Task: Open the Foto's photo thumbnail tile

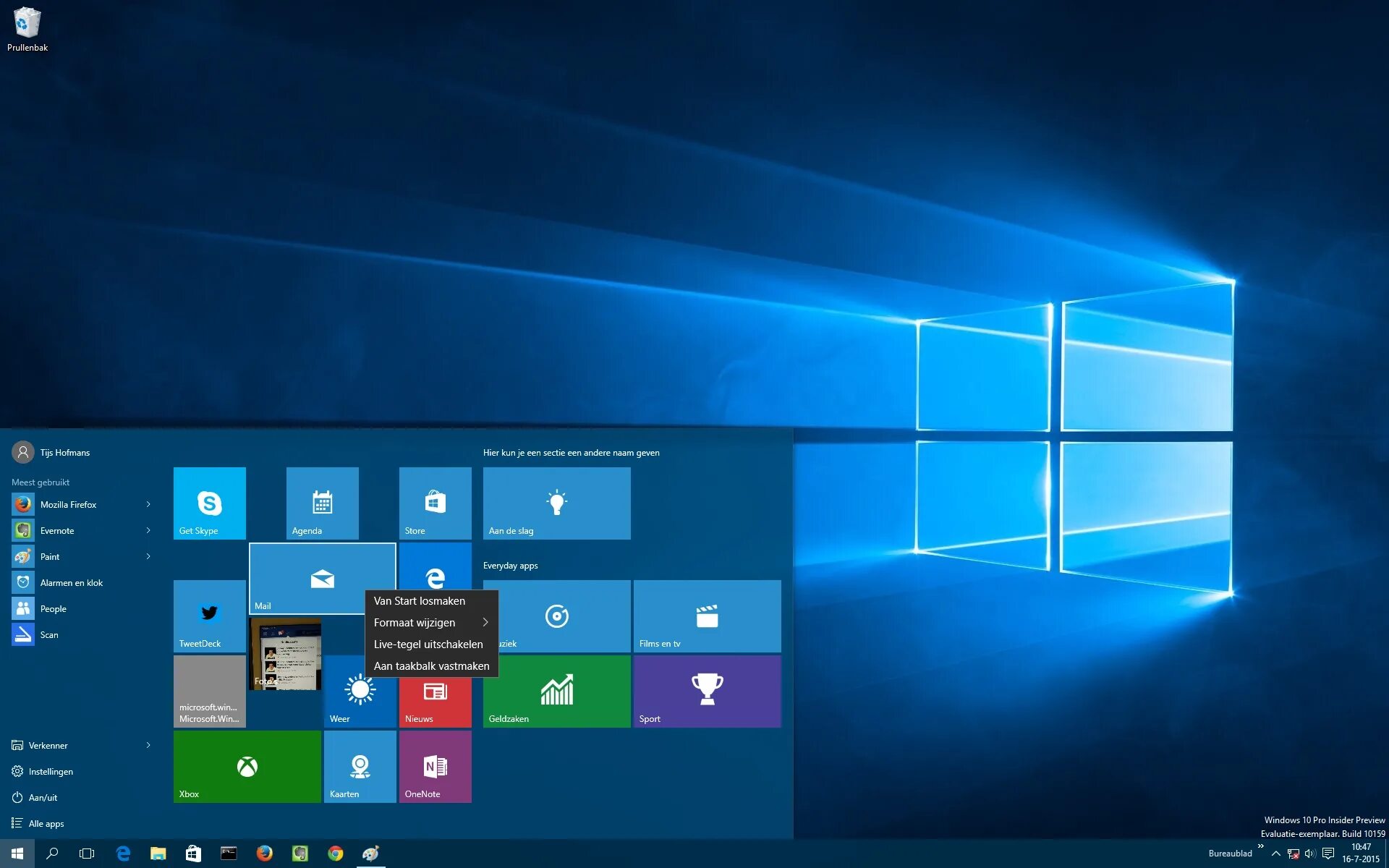Action: (x=285, y=655)
